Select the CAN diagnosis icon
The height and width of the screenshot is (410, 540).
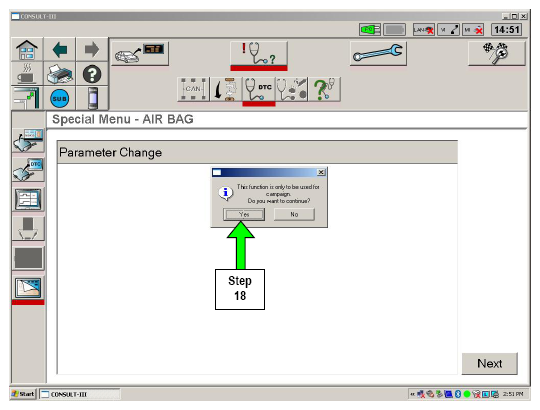(x=193, y=89)
